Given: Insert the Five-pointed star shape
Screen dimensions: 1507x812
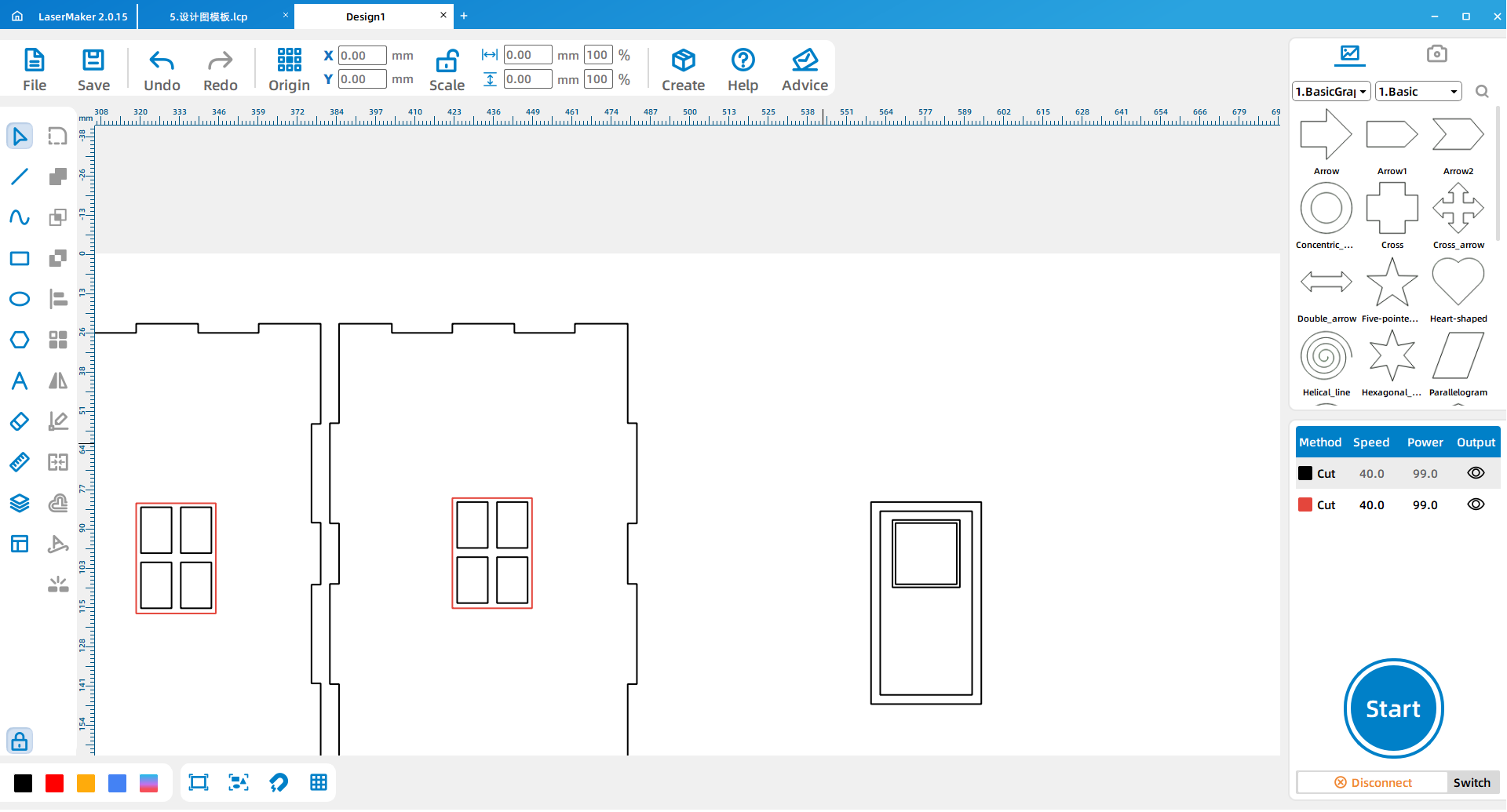Looking at the screenshot, I should pos(1392,282).
